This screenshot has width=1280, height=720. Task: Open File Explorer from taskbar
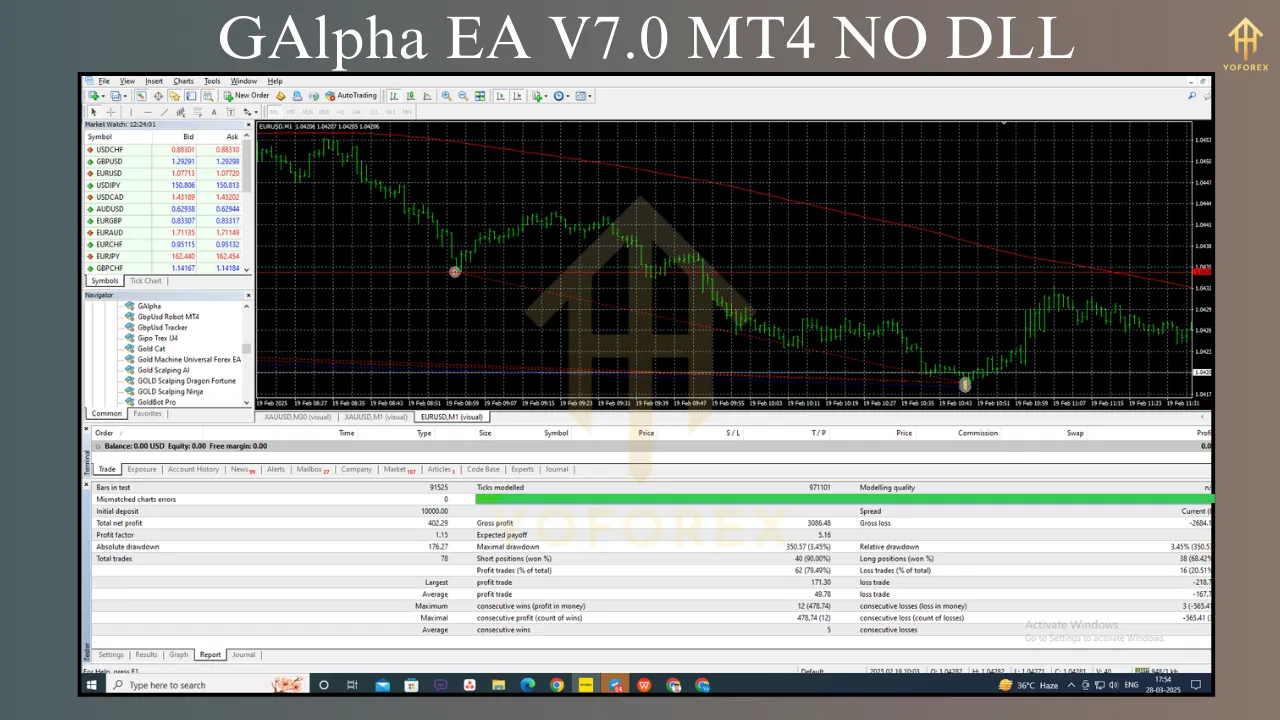point(498,685)
